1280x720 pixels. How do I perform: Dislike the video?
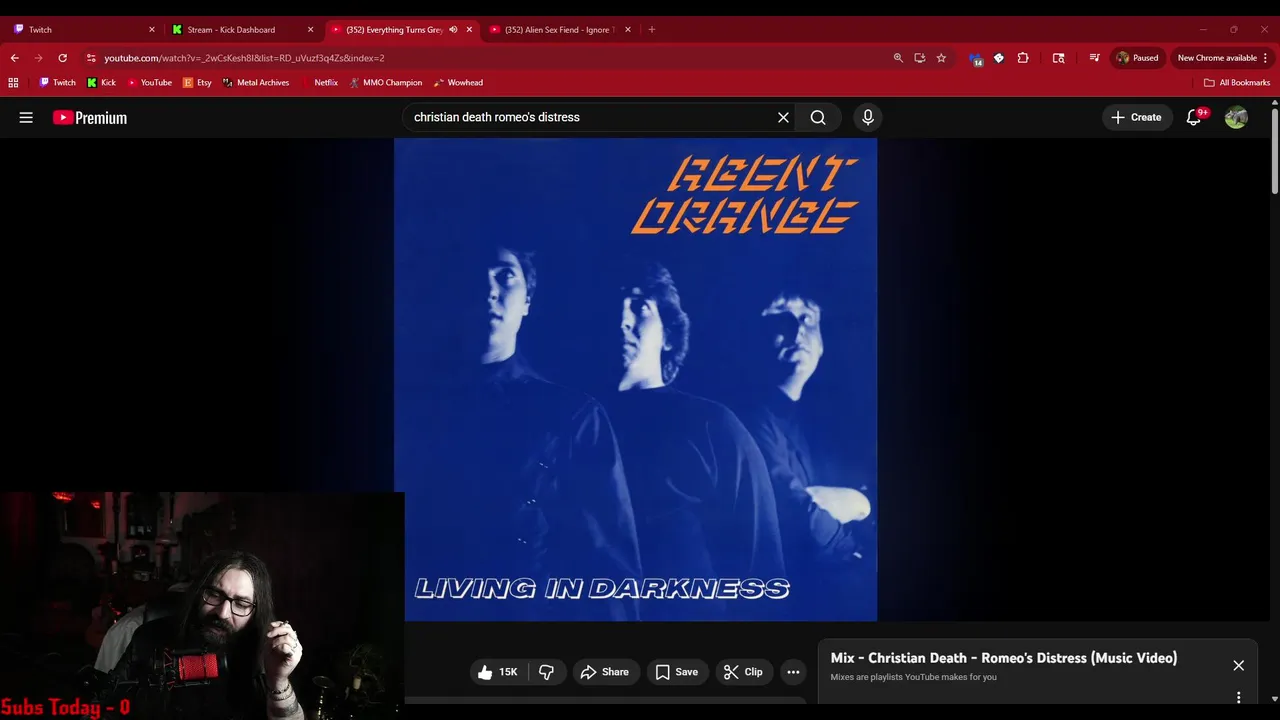click(x=546, y=672)
